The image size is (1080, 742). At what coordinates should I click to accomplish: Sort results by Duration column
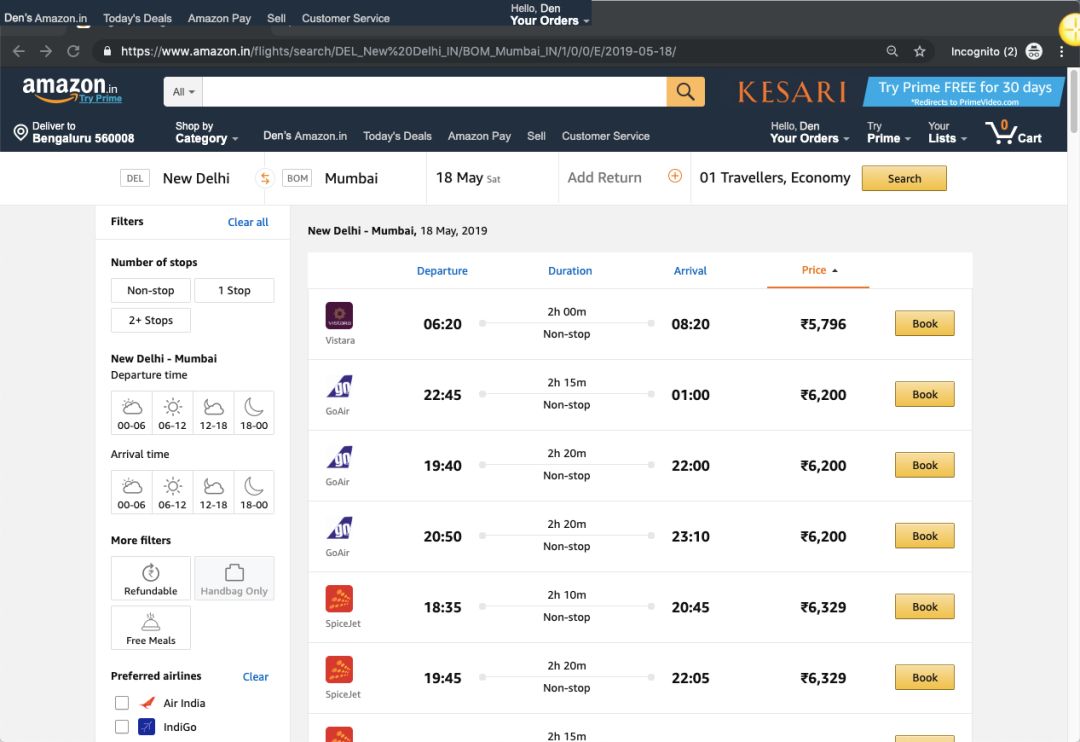(570, 271)
